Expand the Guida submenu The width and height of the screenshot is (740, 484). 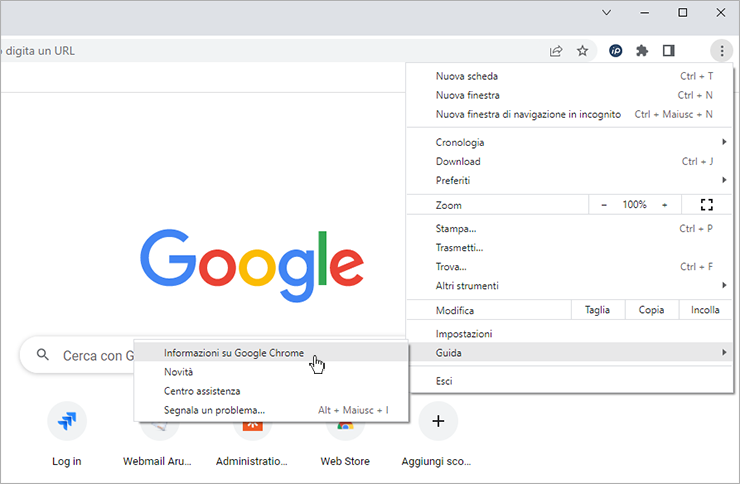(x=569, y=352)
